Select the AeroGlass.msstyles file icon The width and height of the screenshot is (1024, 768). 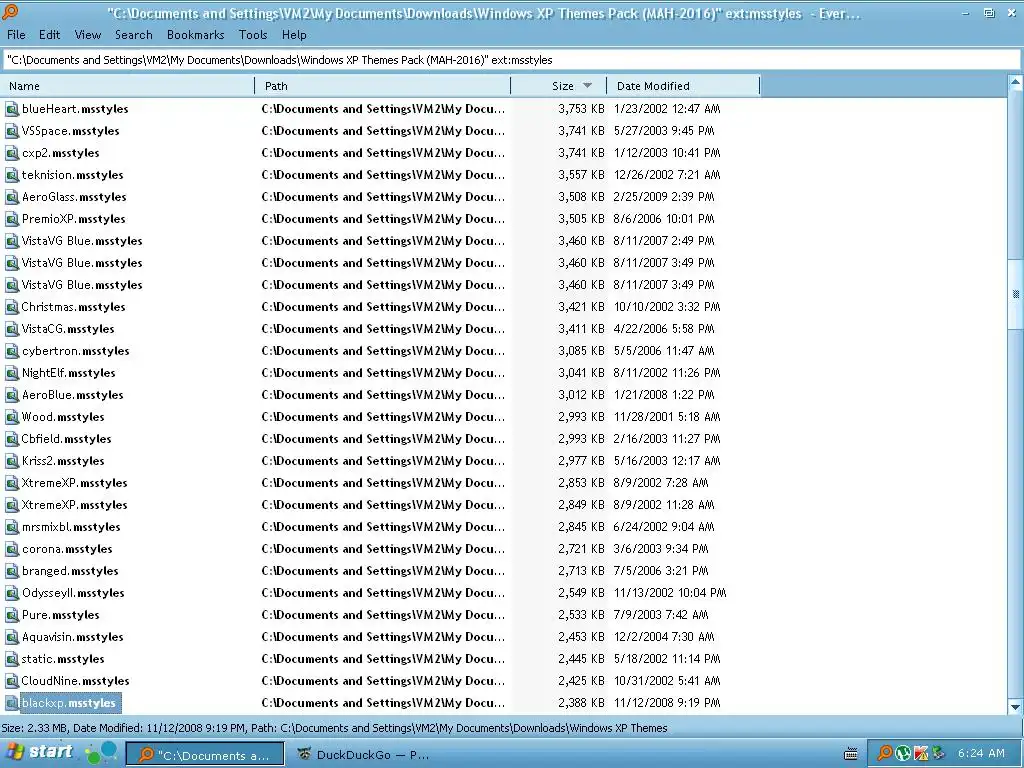click(x=12, y=197)
